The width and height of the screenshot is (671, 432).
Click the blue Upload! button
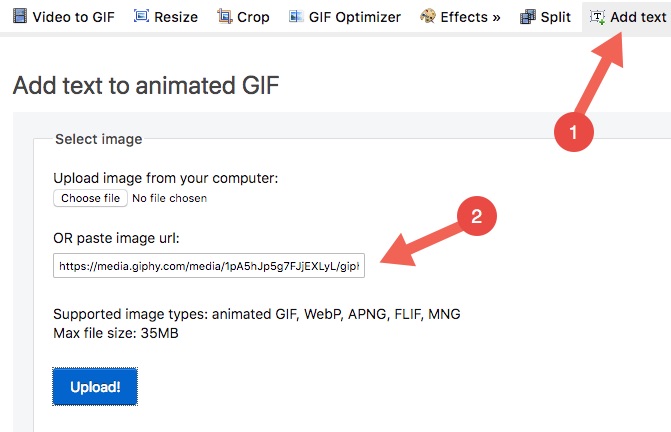click(x=95, y=386)
